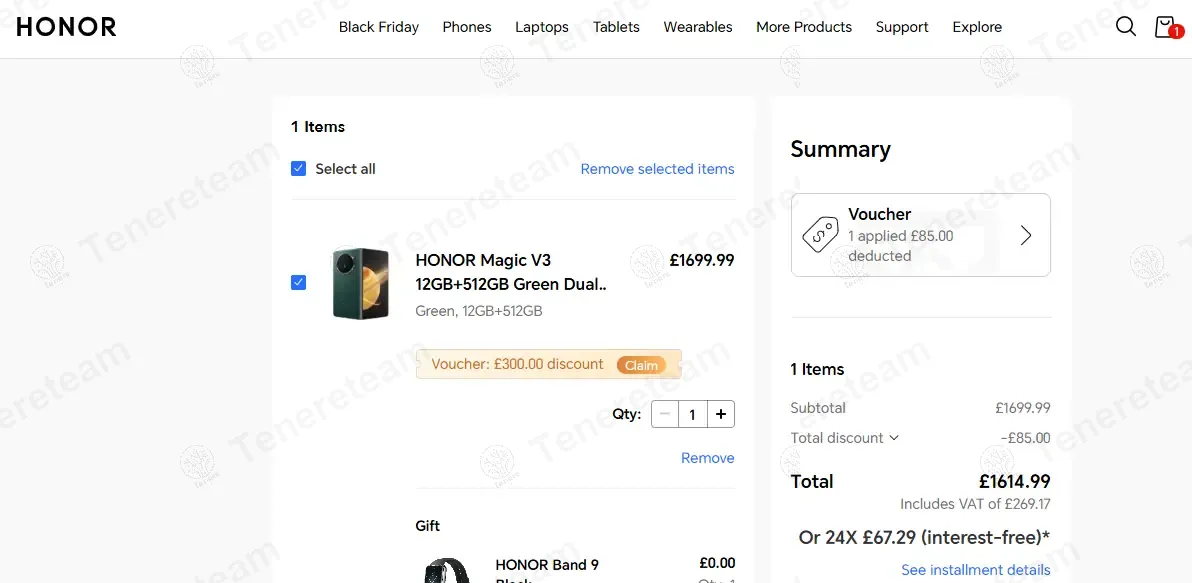This screenshot has height=583, width=1192.
Task: Open the Black Friday menu item
Action: pos(379,27)
